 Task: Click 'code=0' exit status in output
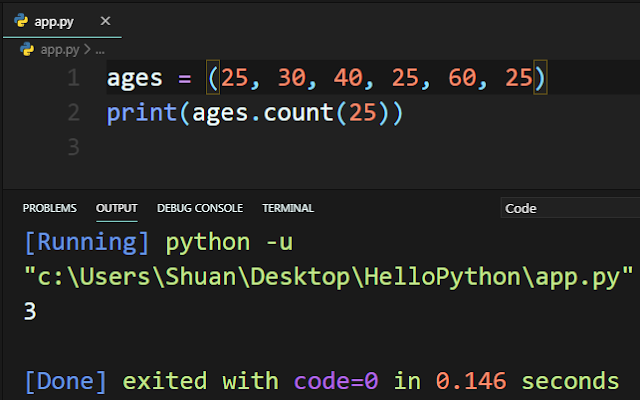336,381
